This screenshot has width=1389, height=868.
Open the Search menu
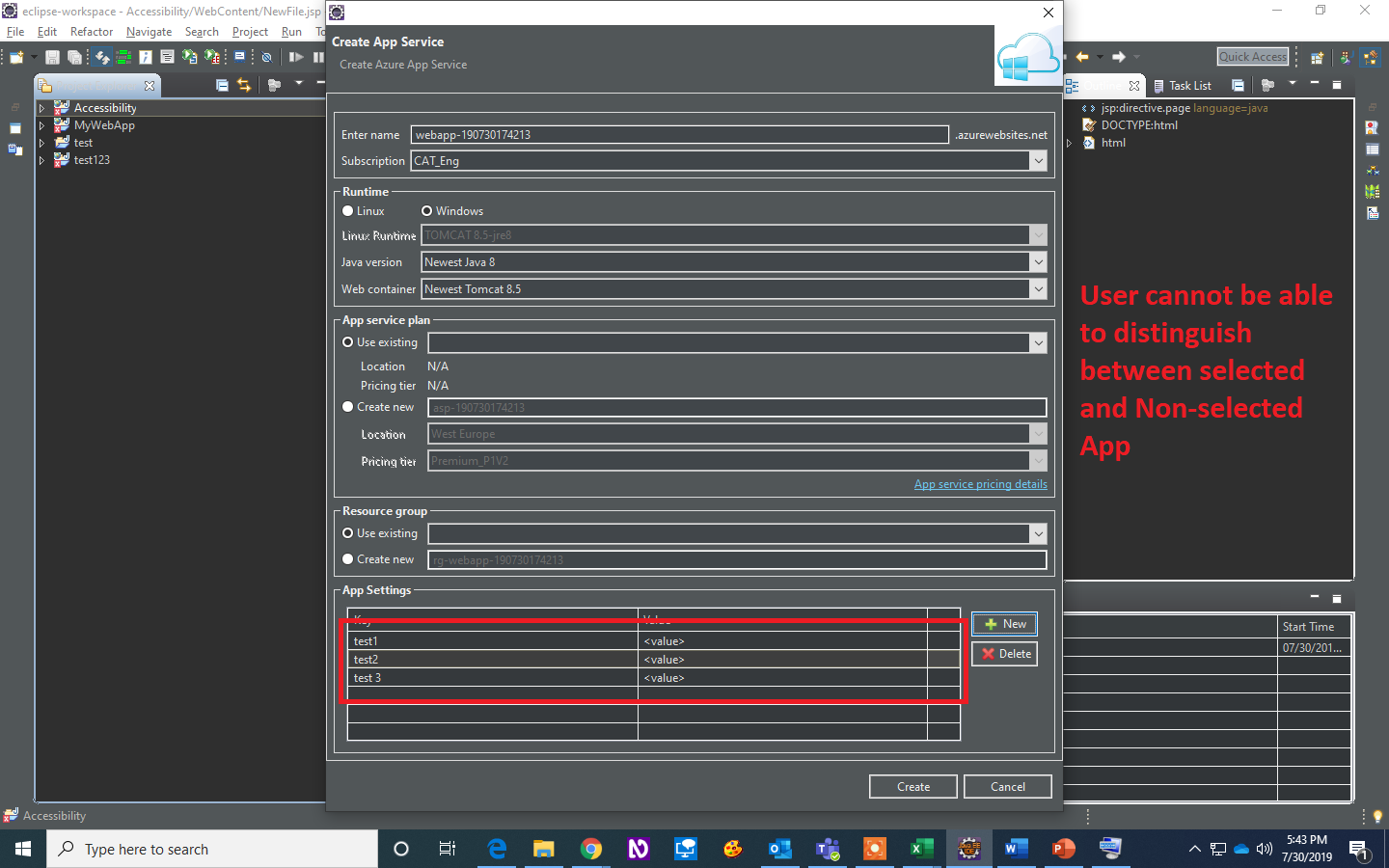click(202, 31)
